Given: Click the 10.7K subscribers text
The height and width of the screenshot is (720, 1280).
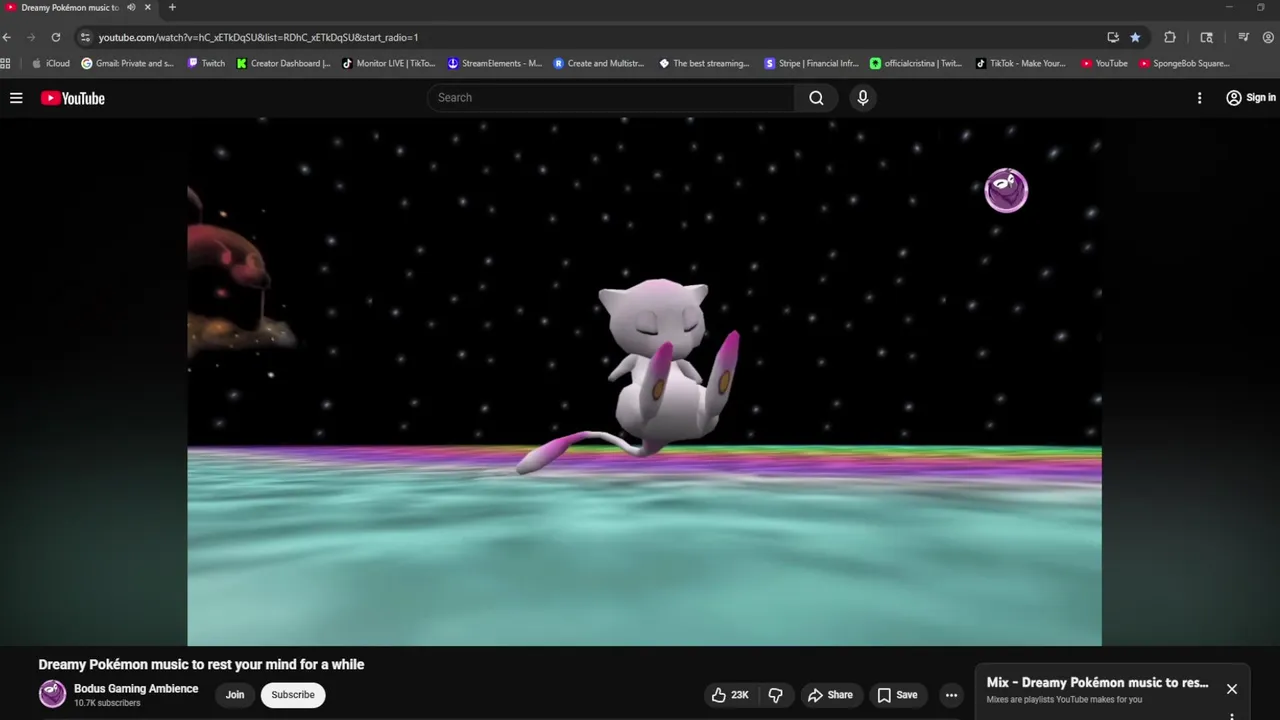Looking at the screenshot, I should pyautogui.click(x=107, y=703).
